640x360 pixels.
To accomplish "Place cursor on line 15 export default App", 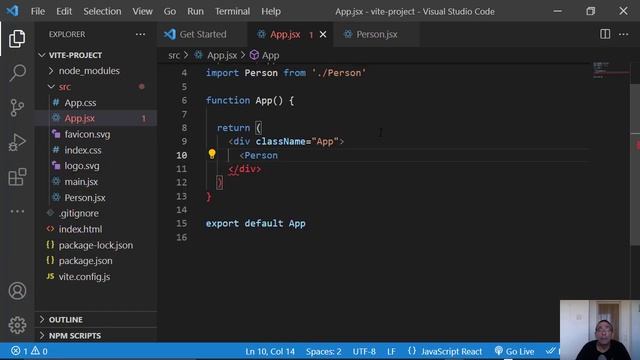I will [x=256, y=223].
